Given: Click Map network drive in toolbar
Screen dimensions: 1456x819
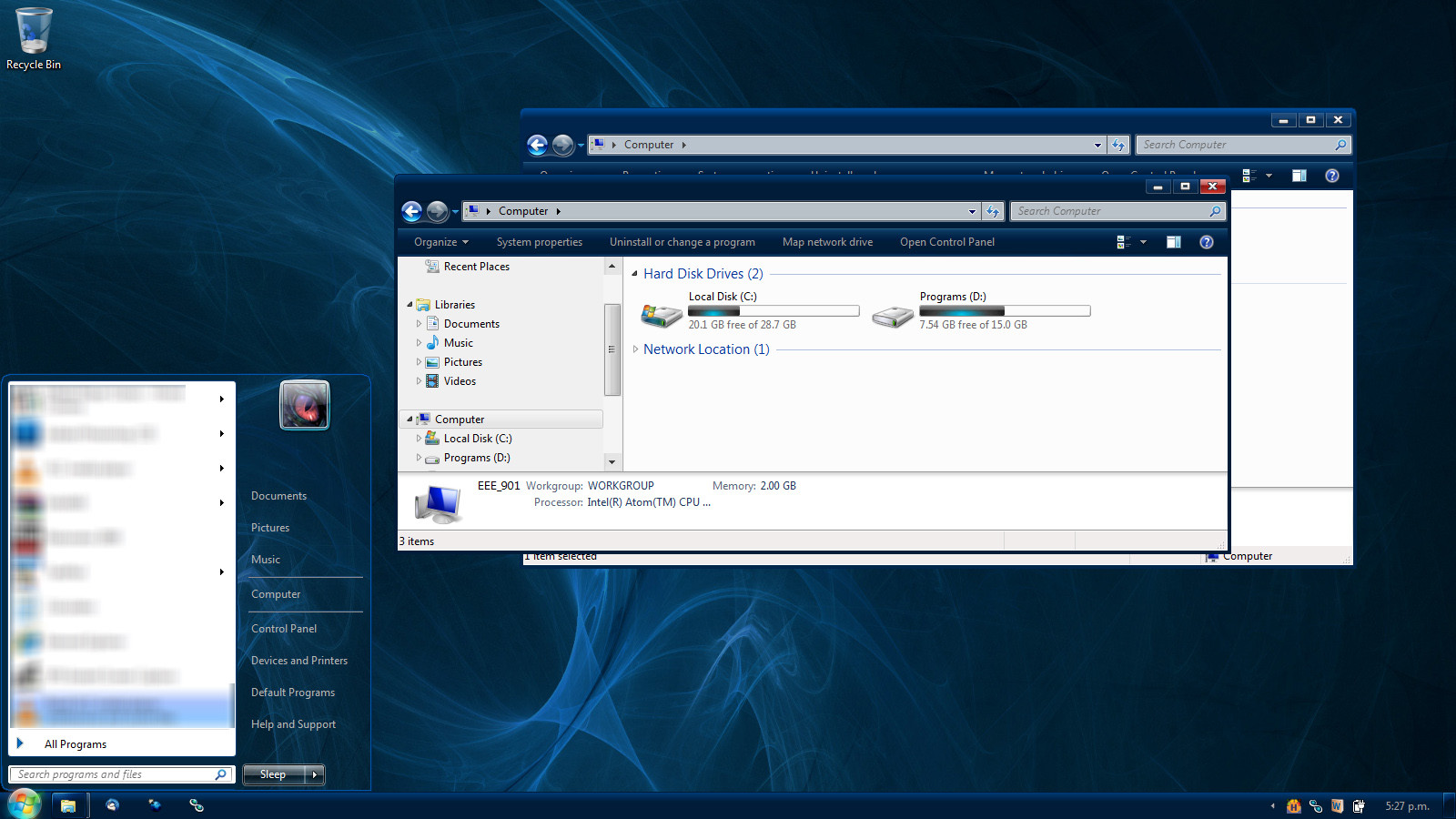Looking at the screenshot, I should tap(827, 242).
